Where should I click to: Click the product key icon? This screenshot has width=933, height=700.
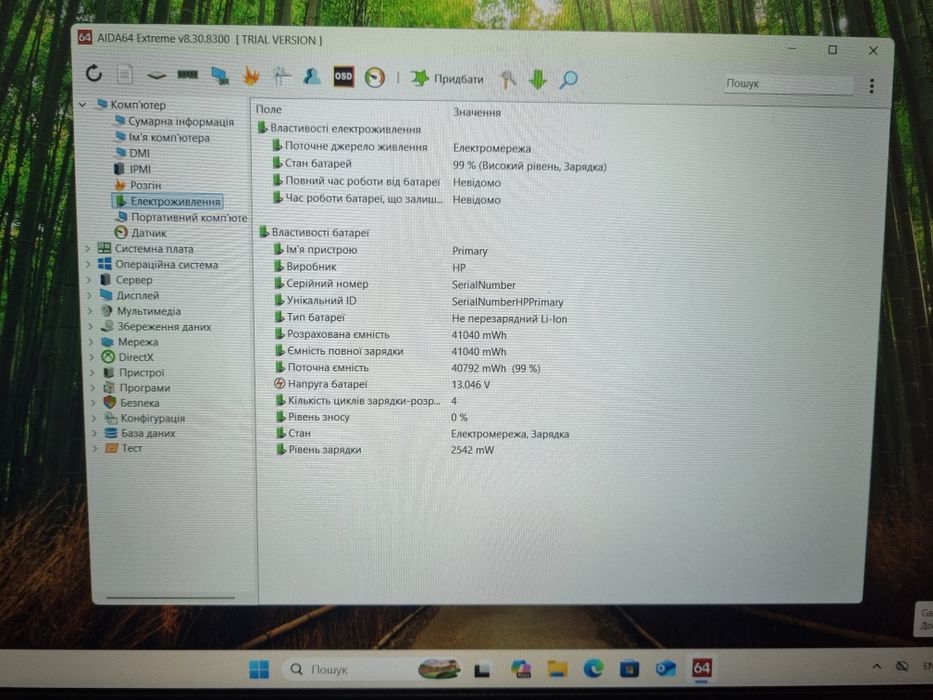point(508,79)
